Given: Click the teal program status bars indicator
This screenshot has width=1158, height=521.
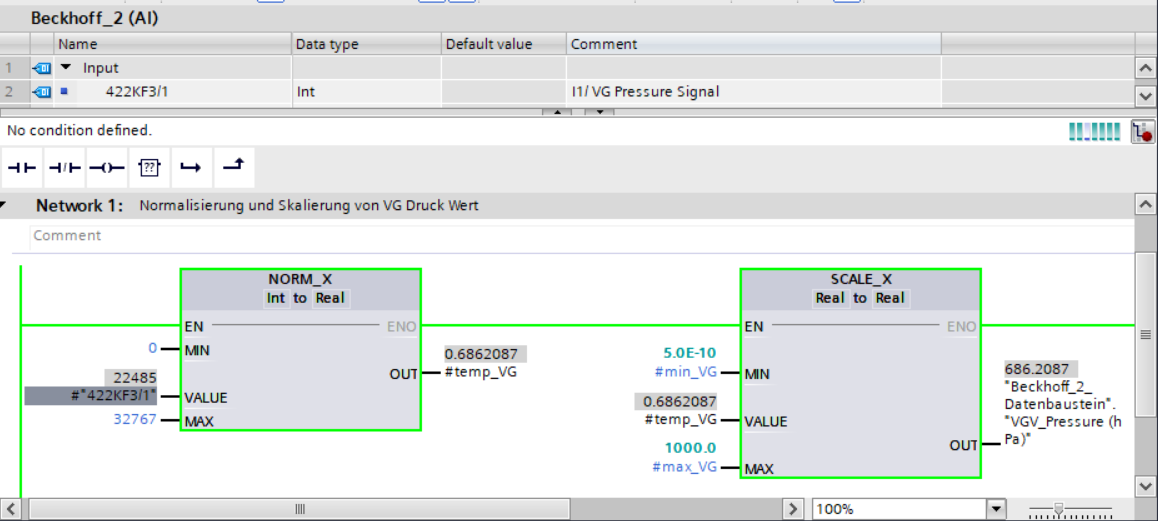Looking at the screenshot, I should pos(1094,132).
